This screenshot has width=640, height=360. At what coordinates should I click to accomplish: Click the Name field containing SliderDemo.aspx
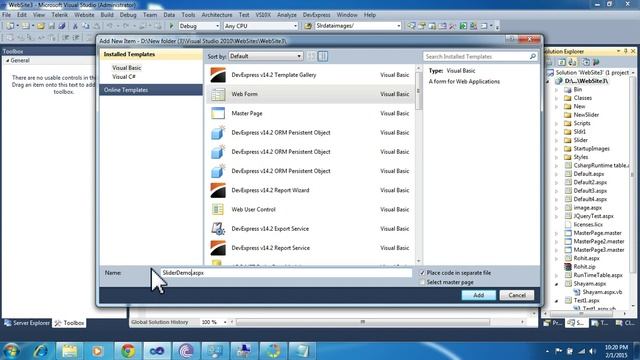point(286,273)
